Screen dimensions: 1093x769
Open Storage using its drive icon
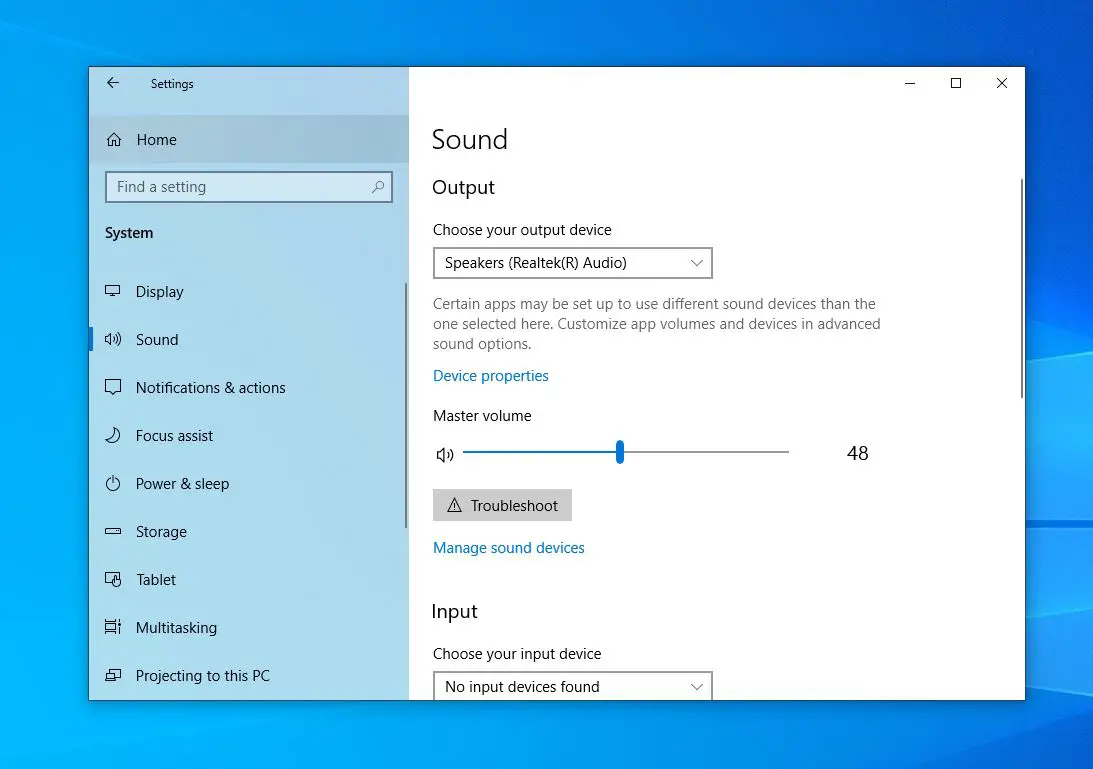pos(113,531)
